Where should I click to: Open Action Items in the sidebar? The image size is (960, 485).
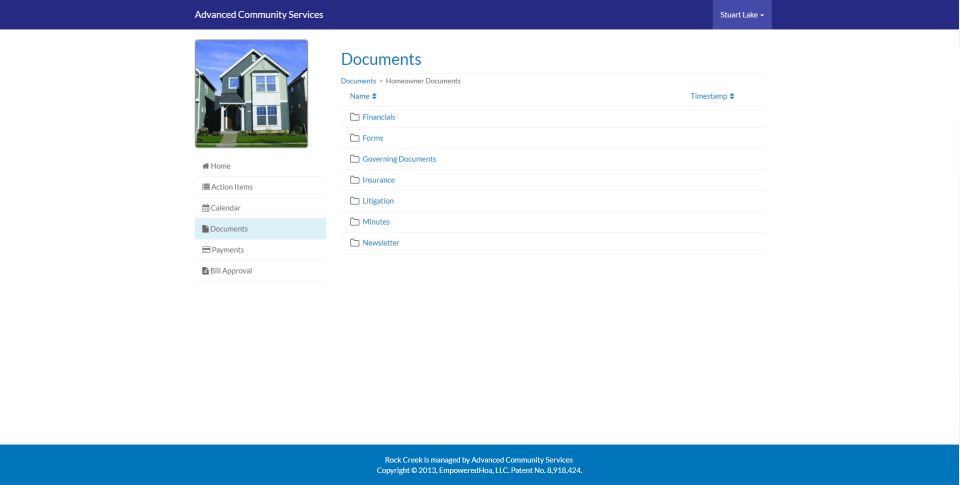[260, 187]
